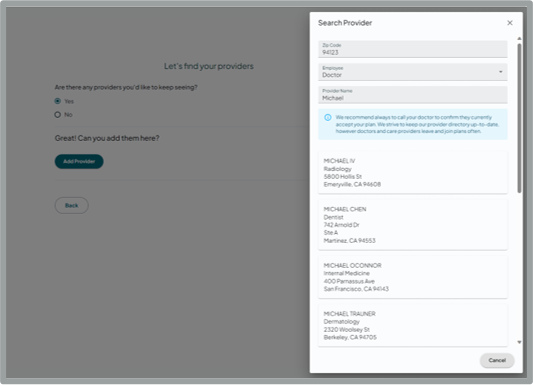Select the No radio button
Viewport: 533px width, 385px height.
click(x=58, y=115)
